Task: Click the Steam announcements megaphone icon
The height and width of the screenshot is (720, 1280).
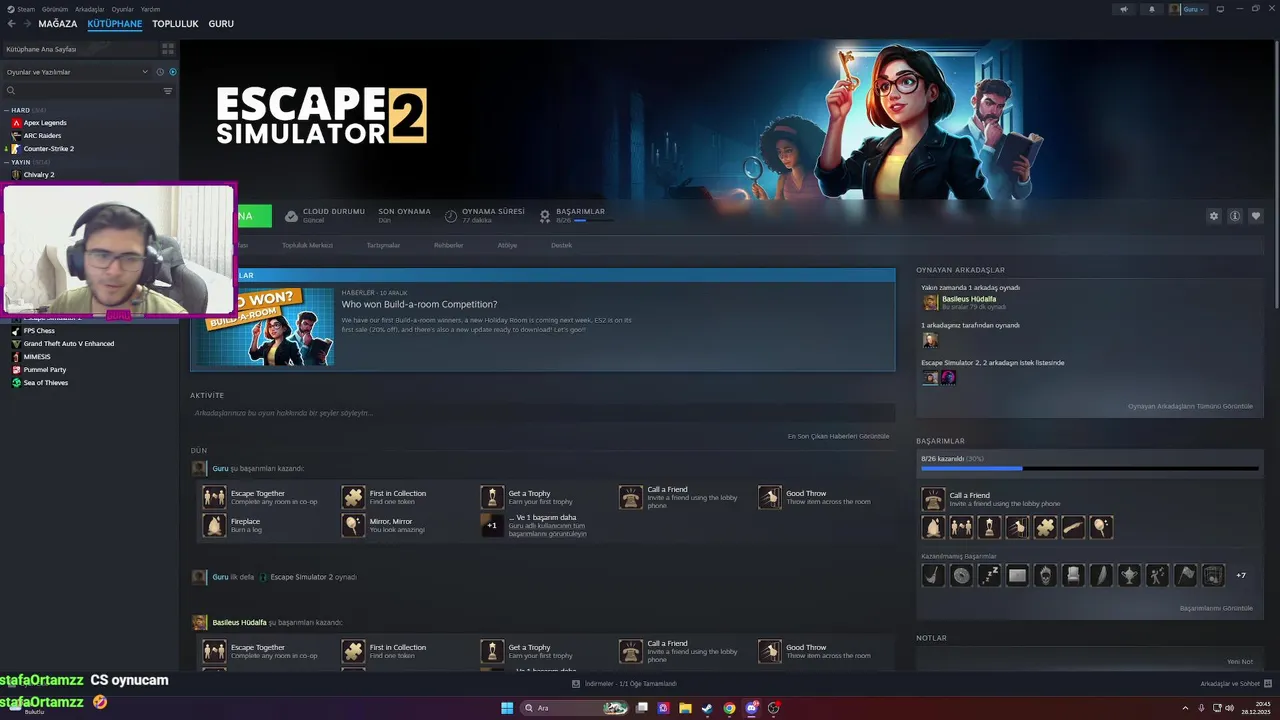Action: pyautogui.click(x=1123, y=9)
